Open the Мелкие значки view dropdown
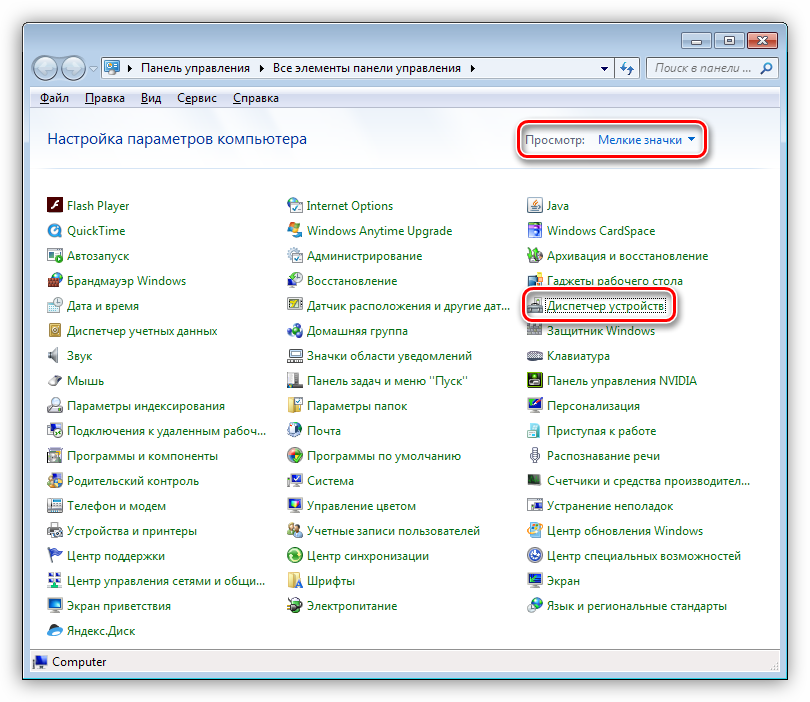This screenshot has height=702, width=810. (x=646, y=139)
